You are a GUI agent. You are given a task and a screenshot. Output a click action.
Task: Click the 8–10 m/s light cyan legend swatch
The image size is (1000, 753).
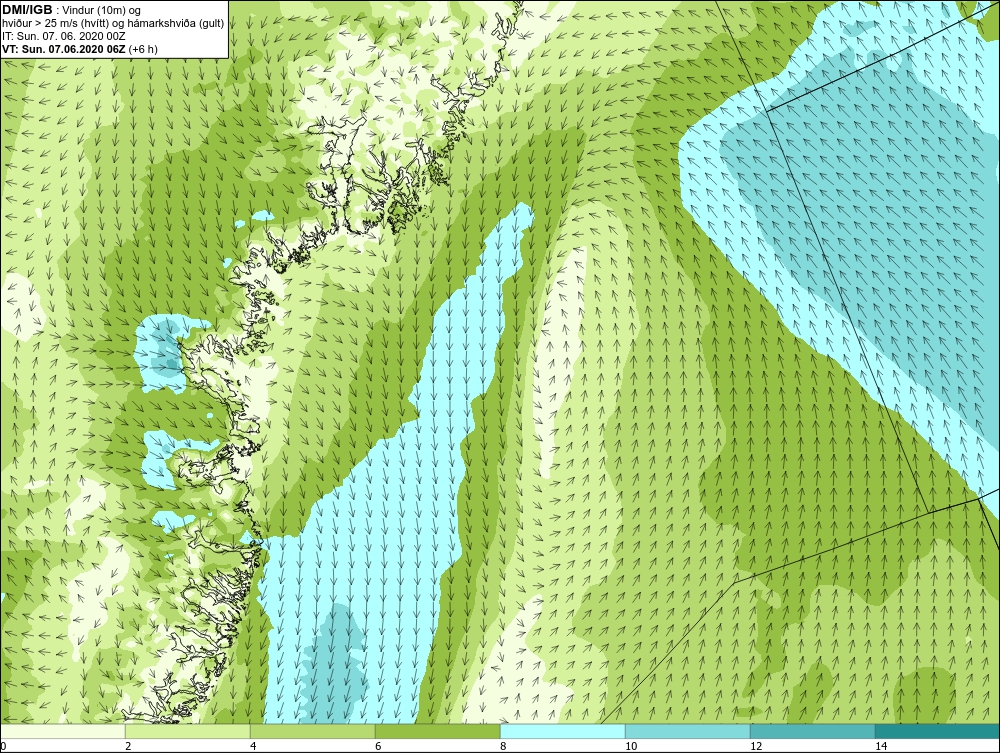562,731
